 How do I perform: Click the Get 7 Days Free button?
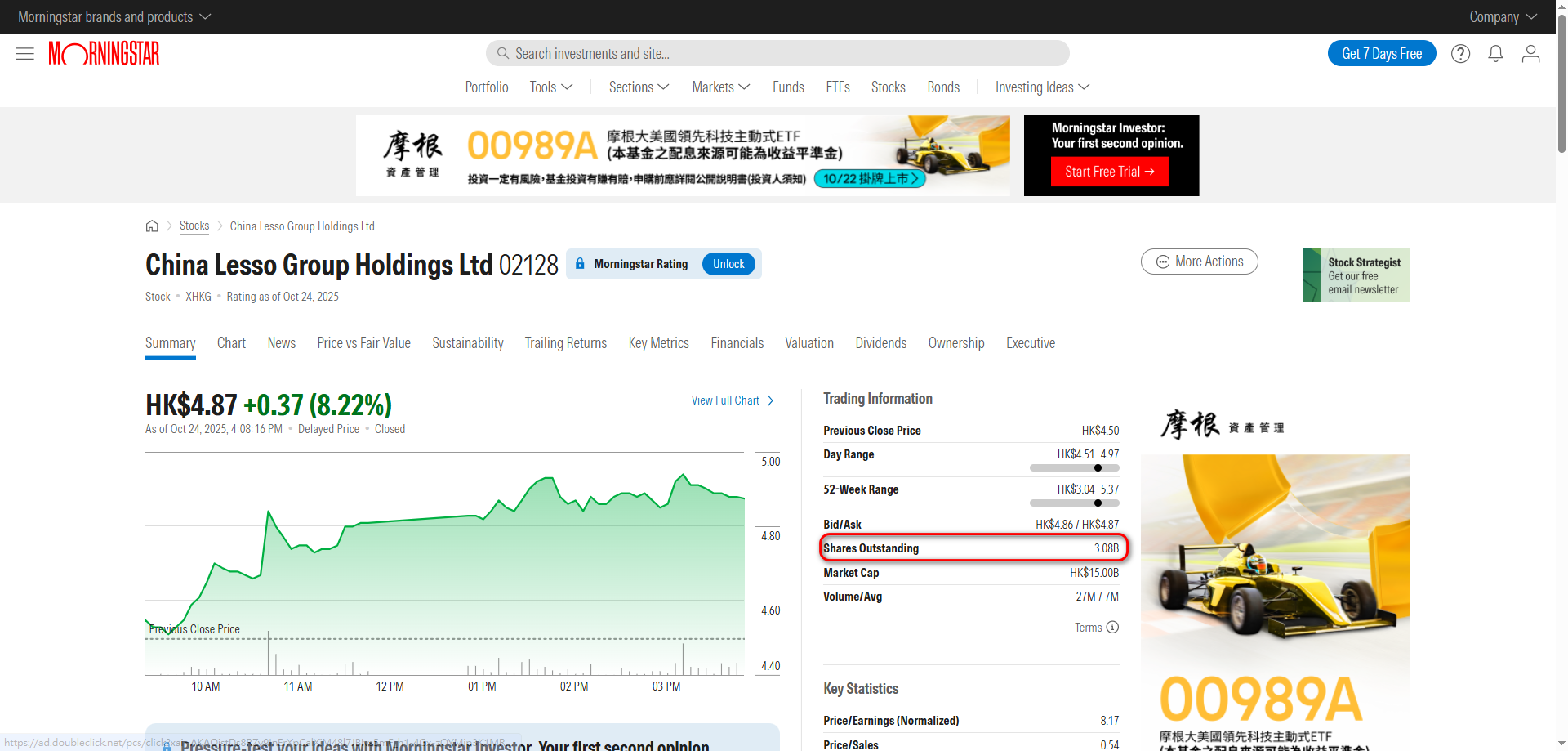(1381, 54)
